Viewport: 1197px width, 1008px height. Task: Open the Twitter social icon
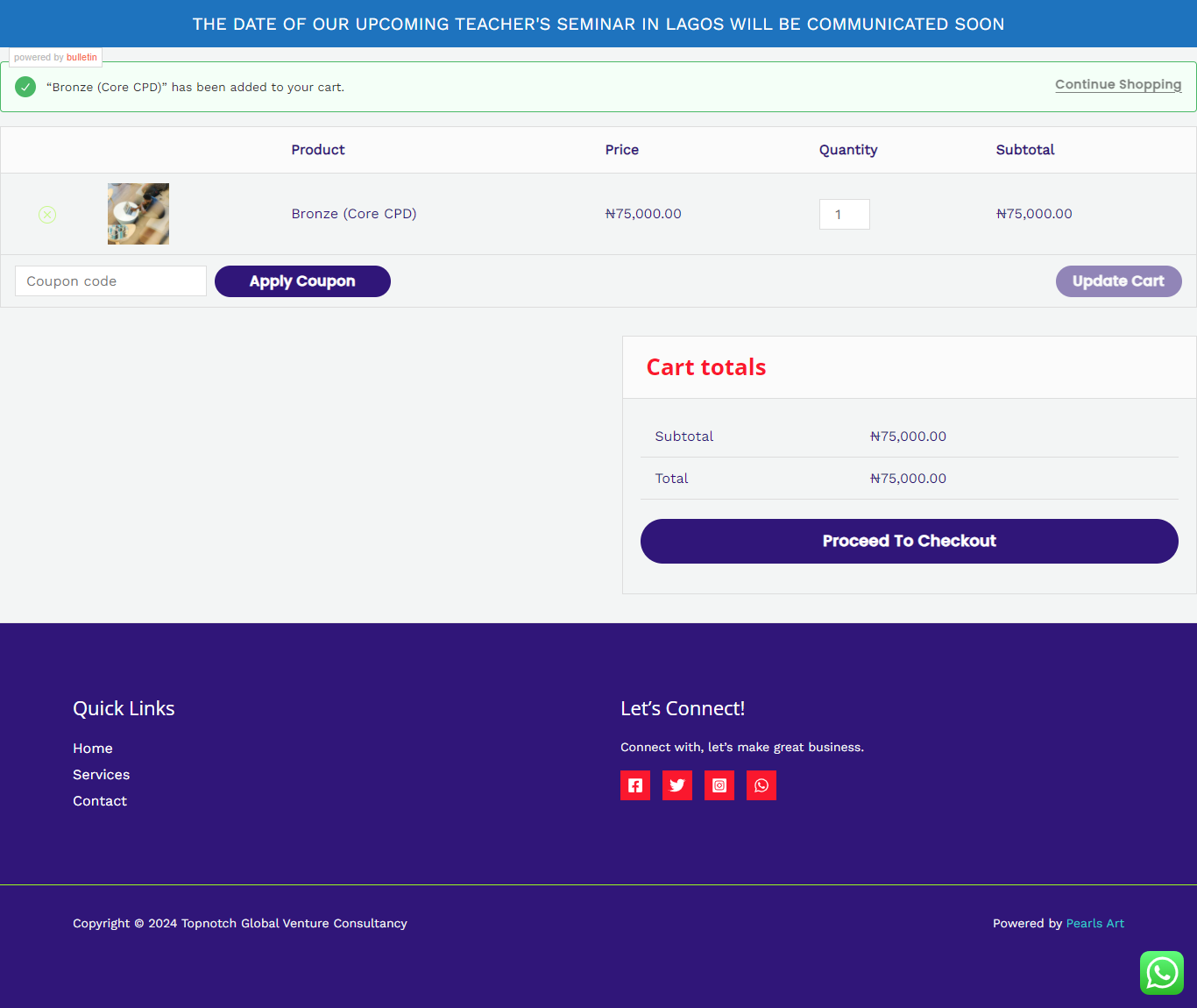click(677, 785)
